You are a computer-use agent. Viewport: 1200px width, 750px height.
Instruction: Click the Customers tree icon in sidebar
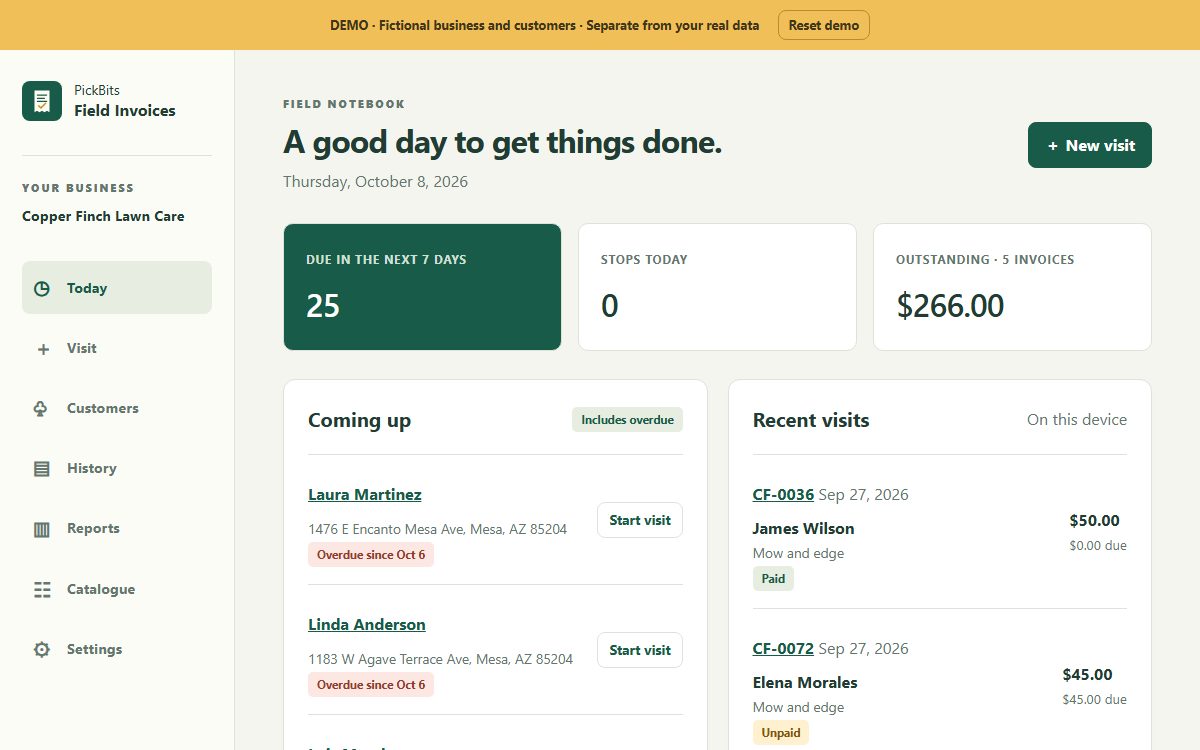tap(42, 409)
